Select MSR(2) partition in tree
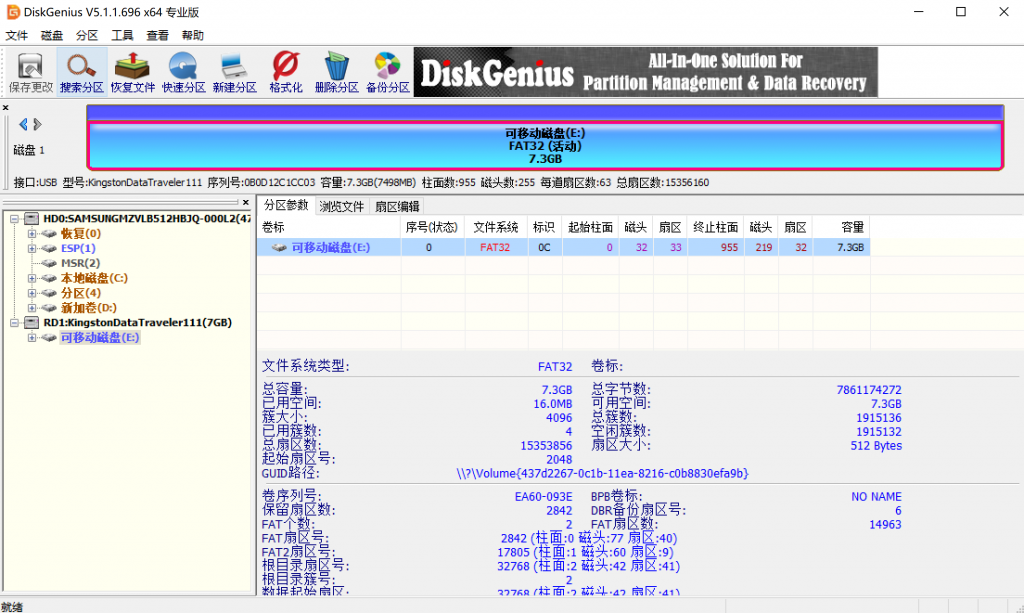Image resolution: width=1024 pixels, height=613 pixels. pyautogui.click(x=80, y=263)
